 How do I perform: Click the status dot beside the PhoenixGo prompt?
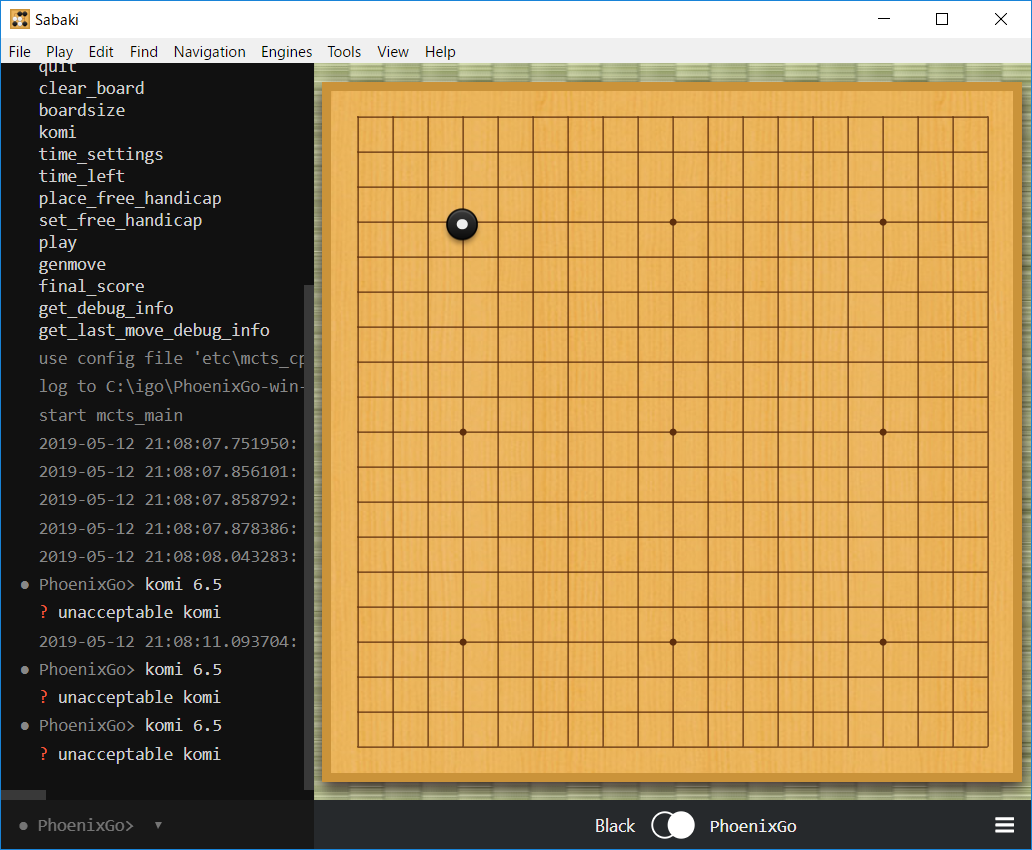tap(23, 826)
